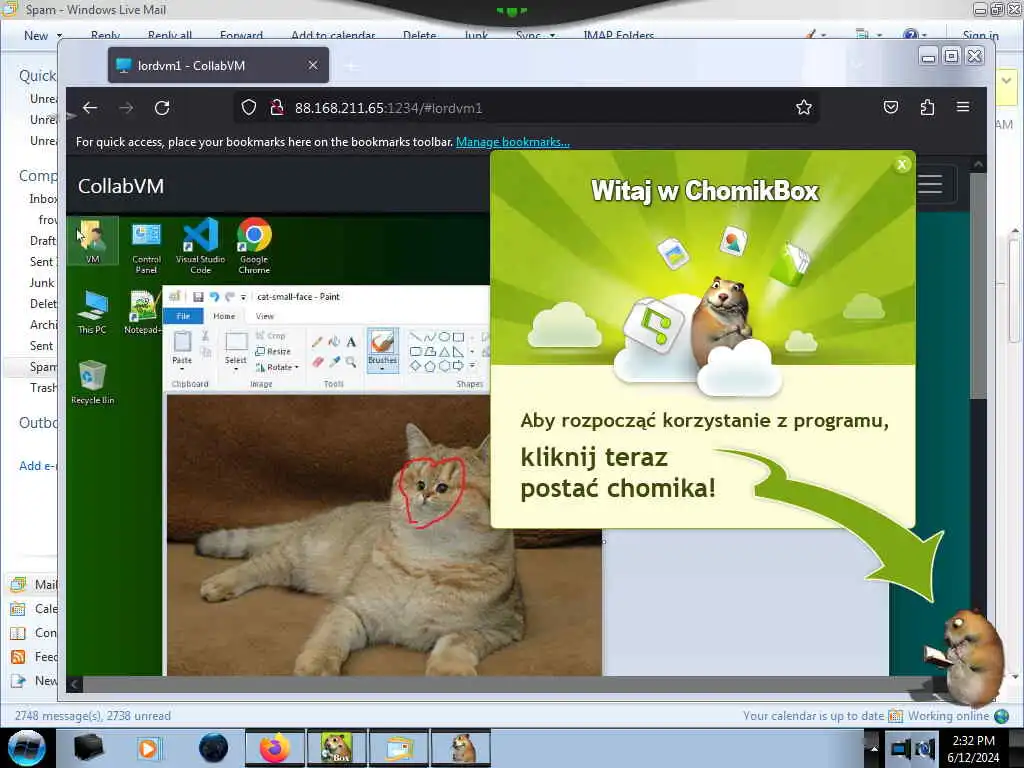Open the Control Panel desktop icon

(x=146, y=248)
